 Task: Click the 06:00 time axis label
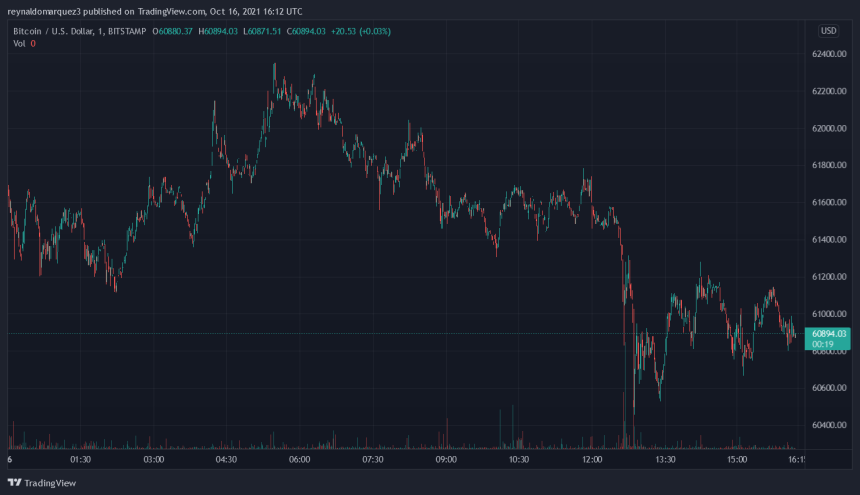(299, 459)
